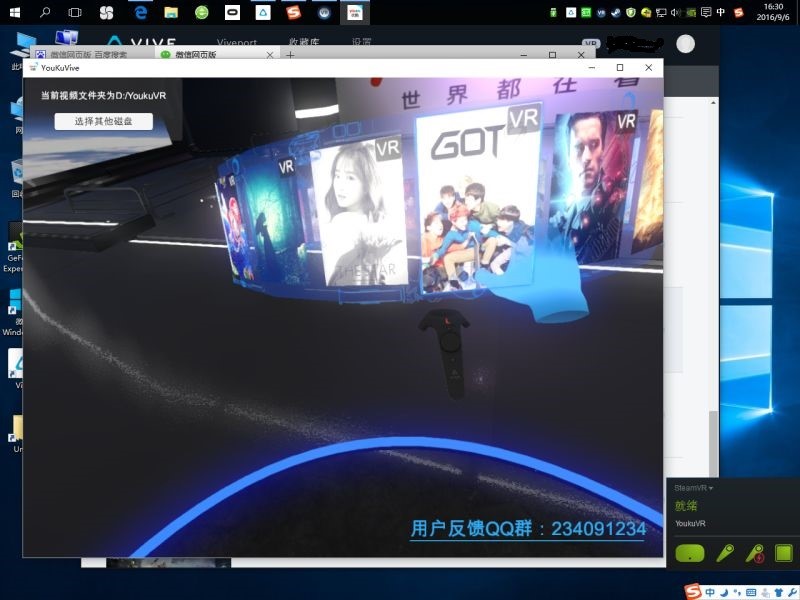The height and width of the screenshot is (600, 800).
Task: Toggle Chinese/English mode on the Sogou bar
Action: pyautogui.click(x=710, y=591)
